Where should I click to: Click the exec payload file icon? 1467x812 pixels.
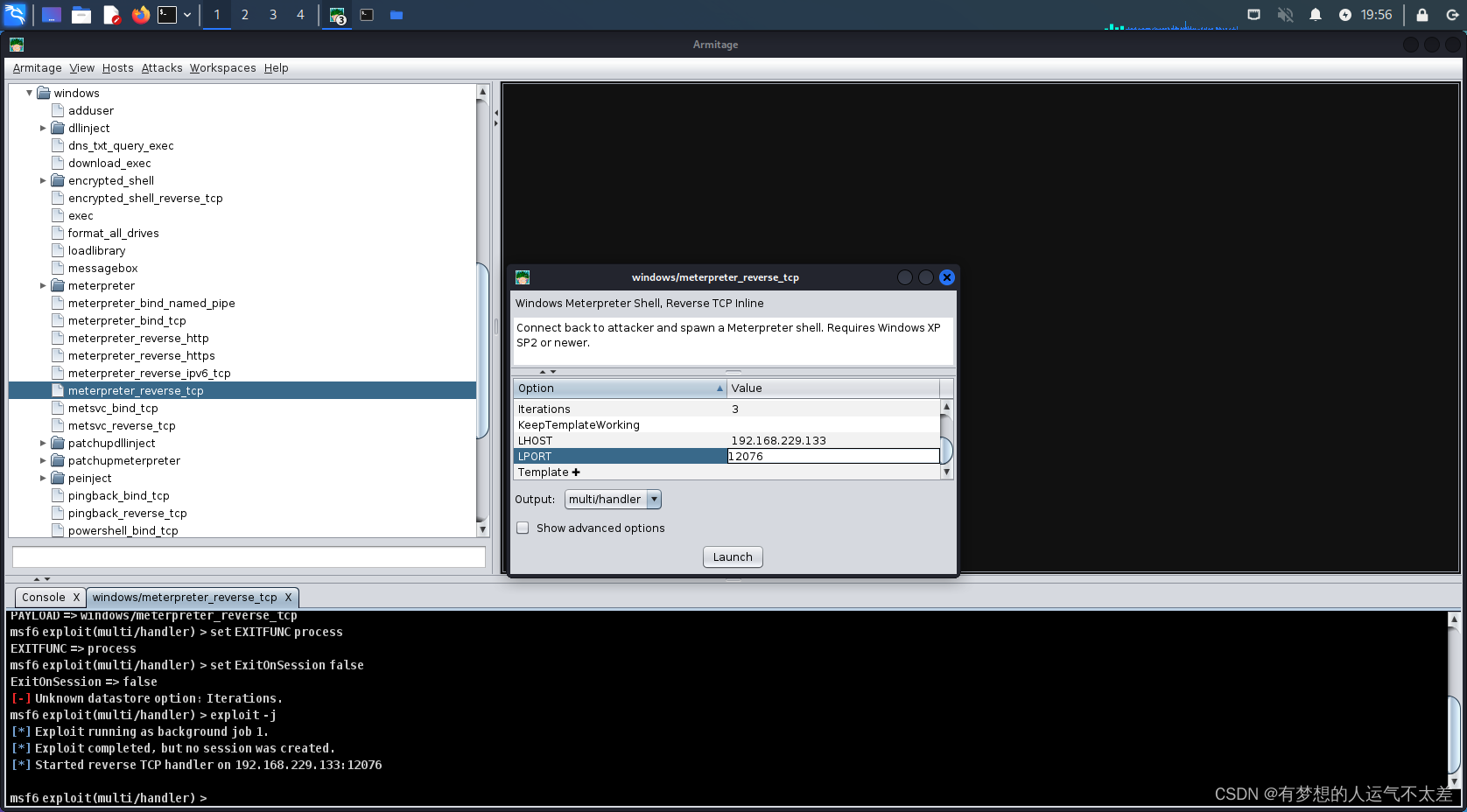coord(58,215)
